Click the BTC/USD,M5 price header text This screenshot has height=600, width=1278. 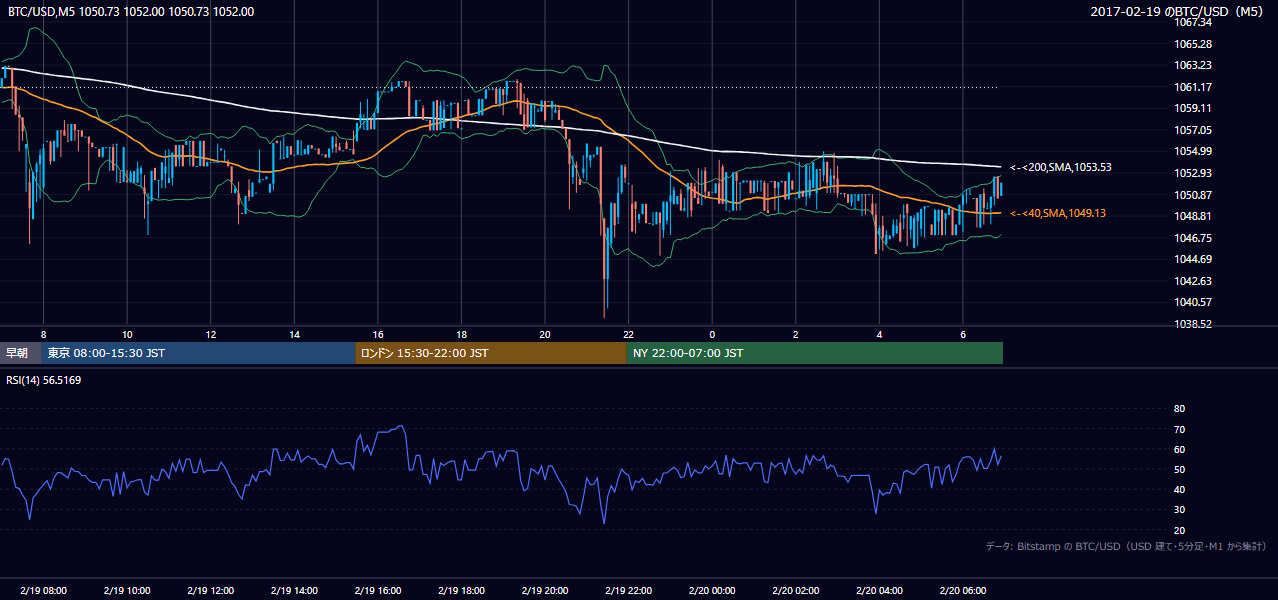pyautogui.click(x=131, y=11)
